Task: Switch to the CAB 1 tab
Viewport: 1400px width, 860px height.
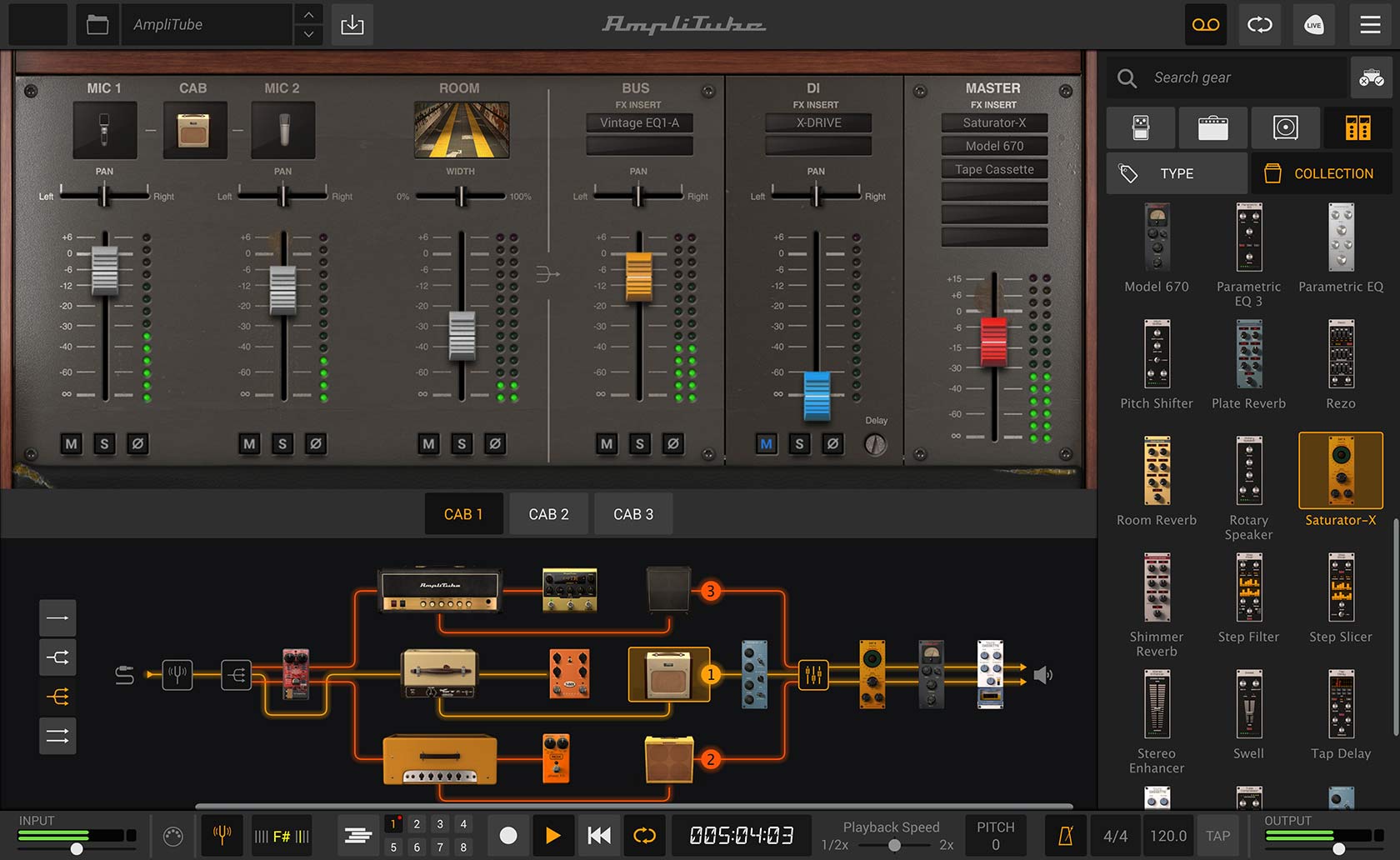Action: coord(463,514)
